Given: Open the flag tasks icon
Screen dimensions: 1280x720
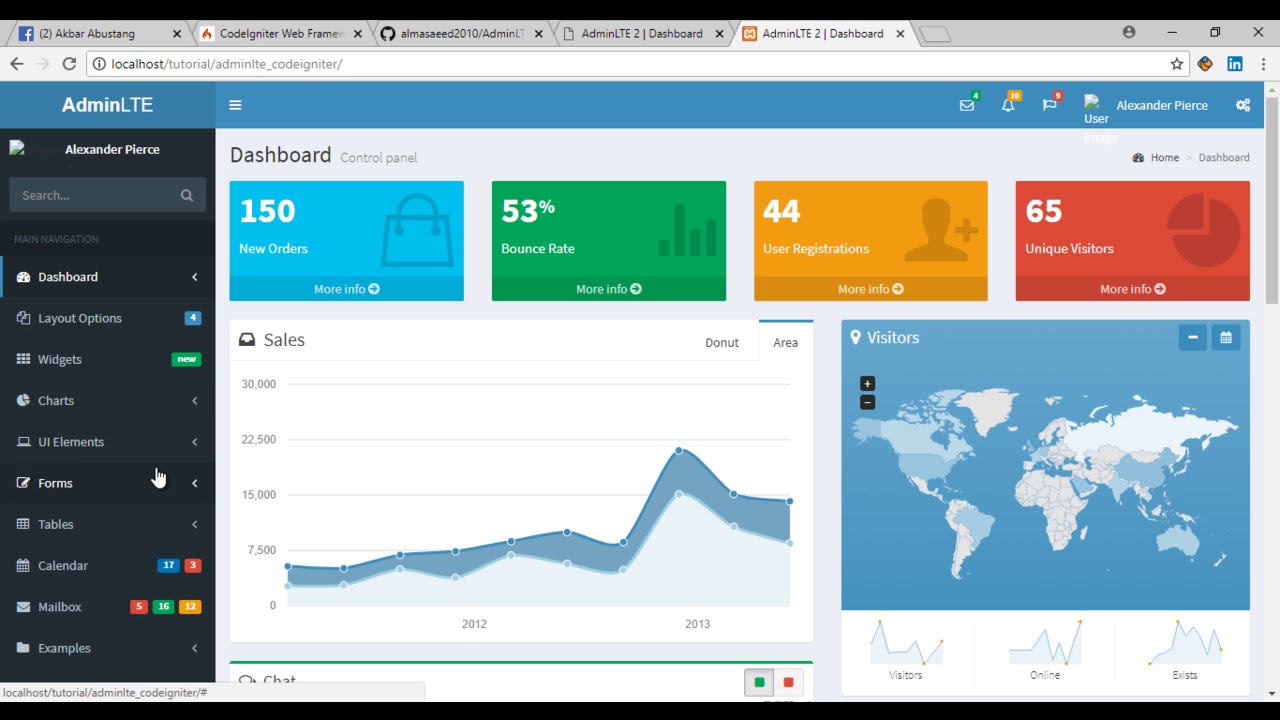Looking at the screenshot, I should [x=1049, y=105].
